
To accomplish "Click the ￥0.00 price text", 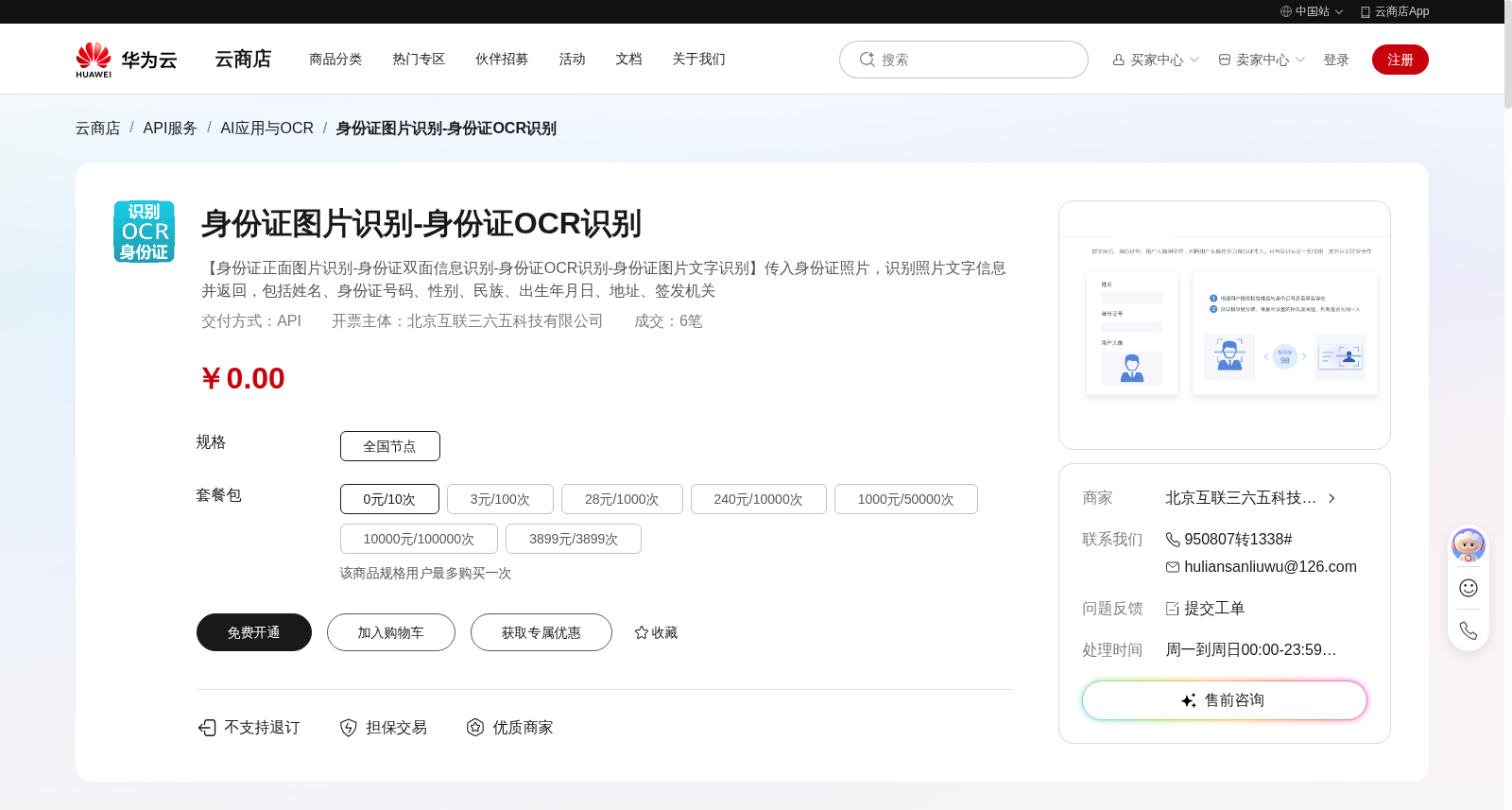I will [x=243, y=378].
